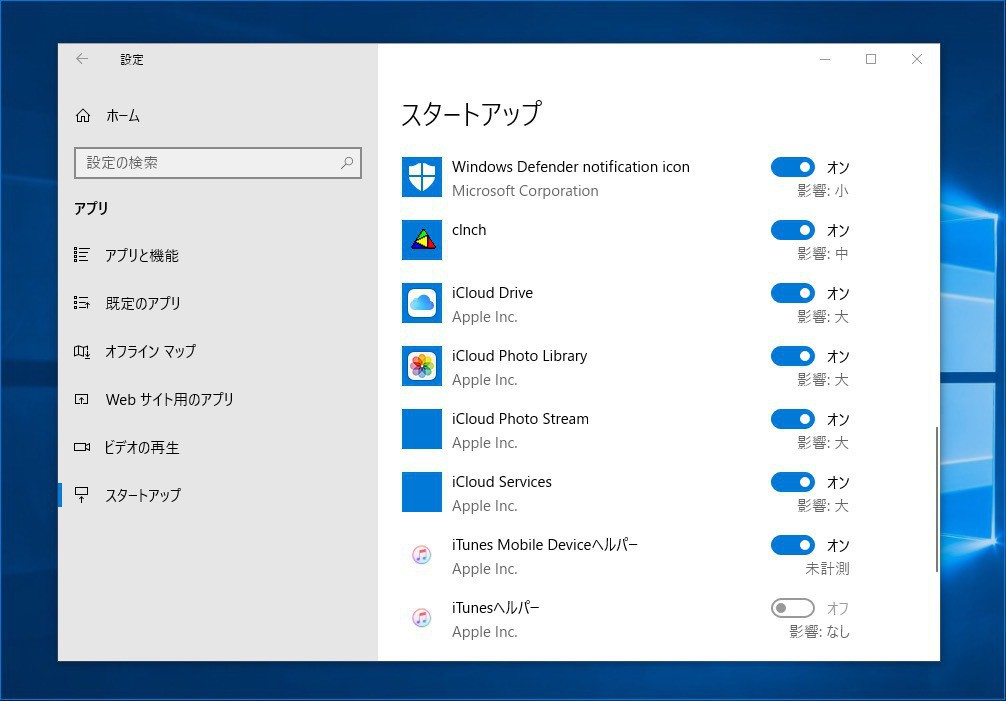The width and height of the screenshot is (1006, 701).
Task: Open オフライン マップ settings
Action: [x=150, y=351]
